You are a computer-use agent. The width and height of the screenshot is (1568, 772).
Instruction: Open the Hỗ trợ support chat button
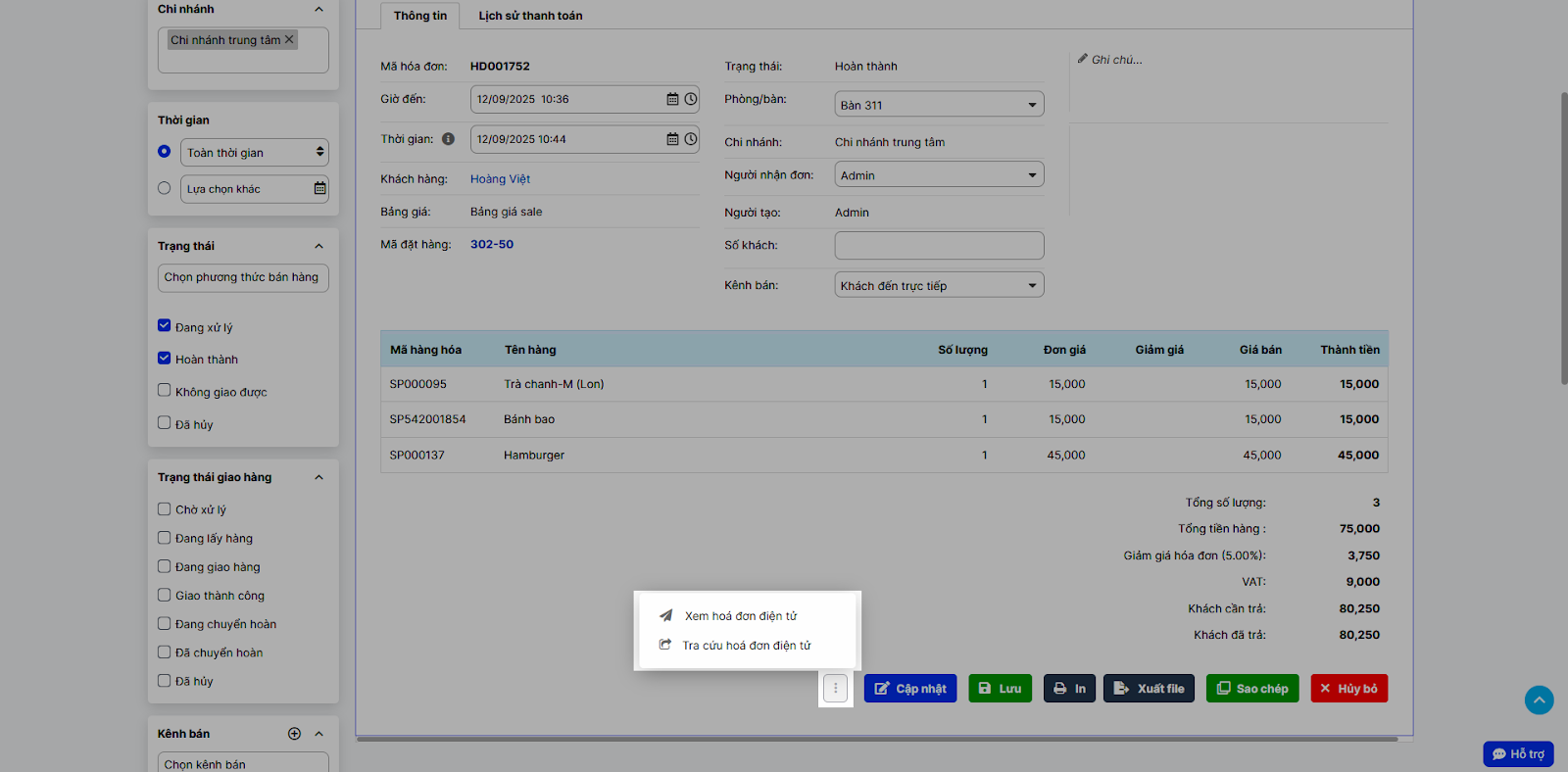point(1518,753)
